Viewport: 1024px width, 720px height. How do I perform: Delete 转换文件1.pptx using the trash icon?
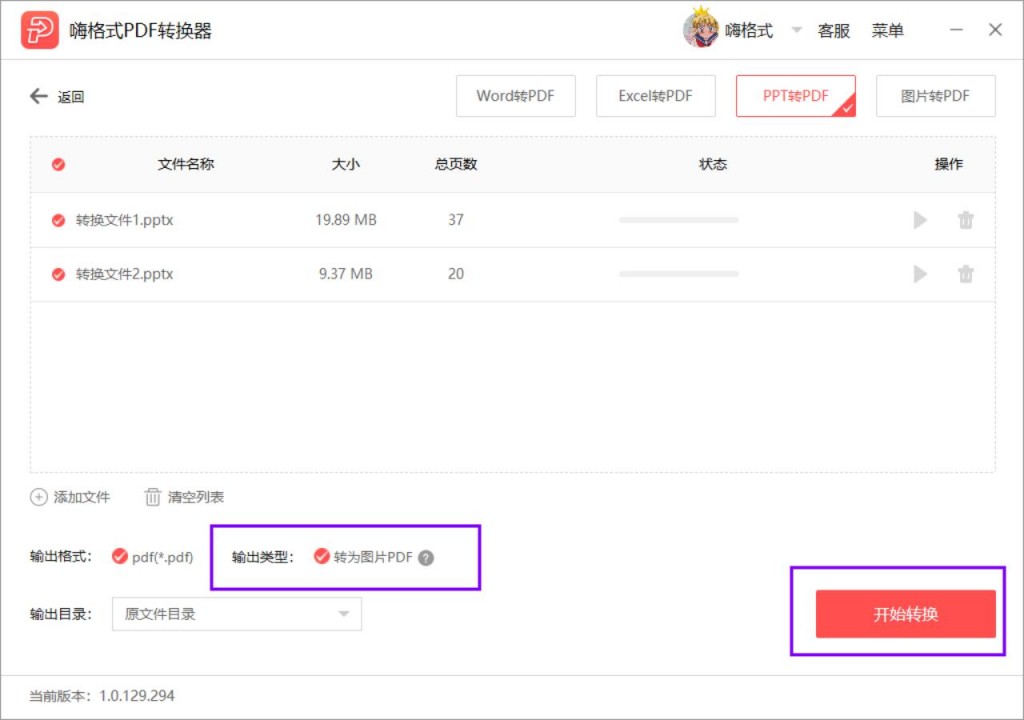pyautogui.click(x=966, y=220)
